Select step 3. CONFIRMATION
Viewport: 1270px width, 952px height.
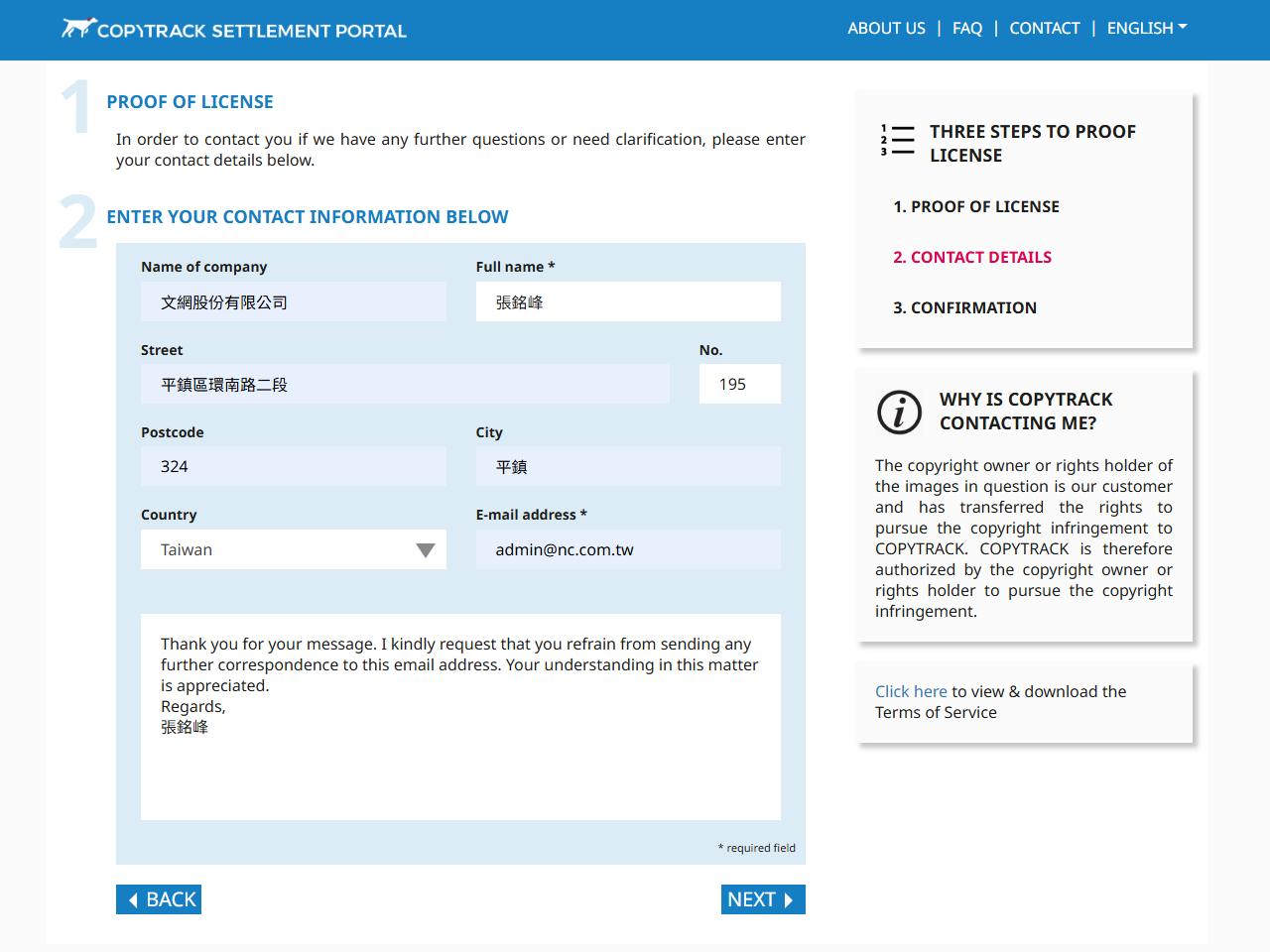[x=964, y=307]
